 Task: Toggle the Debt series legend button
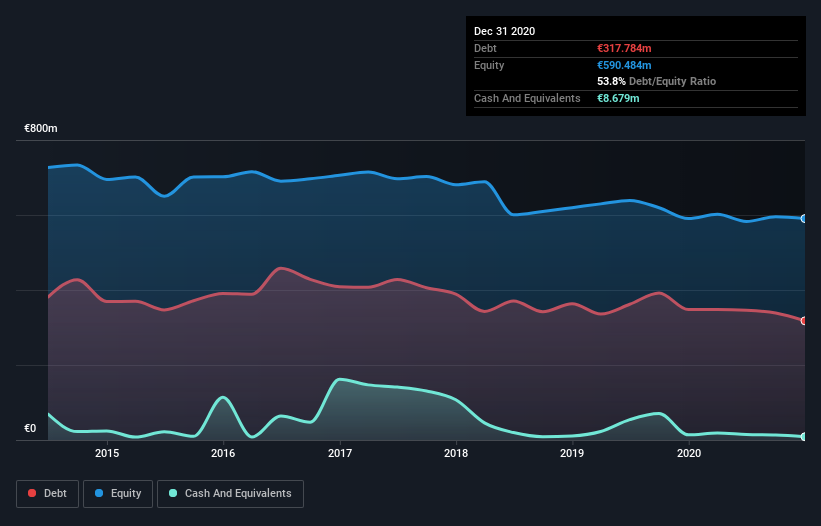coord(48,494)
